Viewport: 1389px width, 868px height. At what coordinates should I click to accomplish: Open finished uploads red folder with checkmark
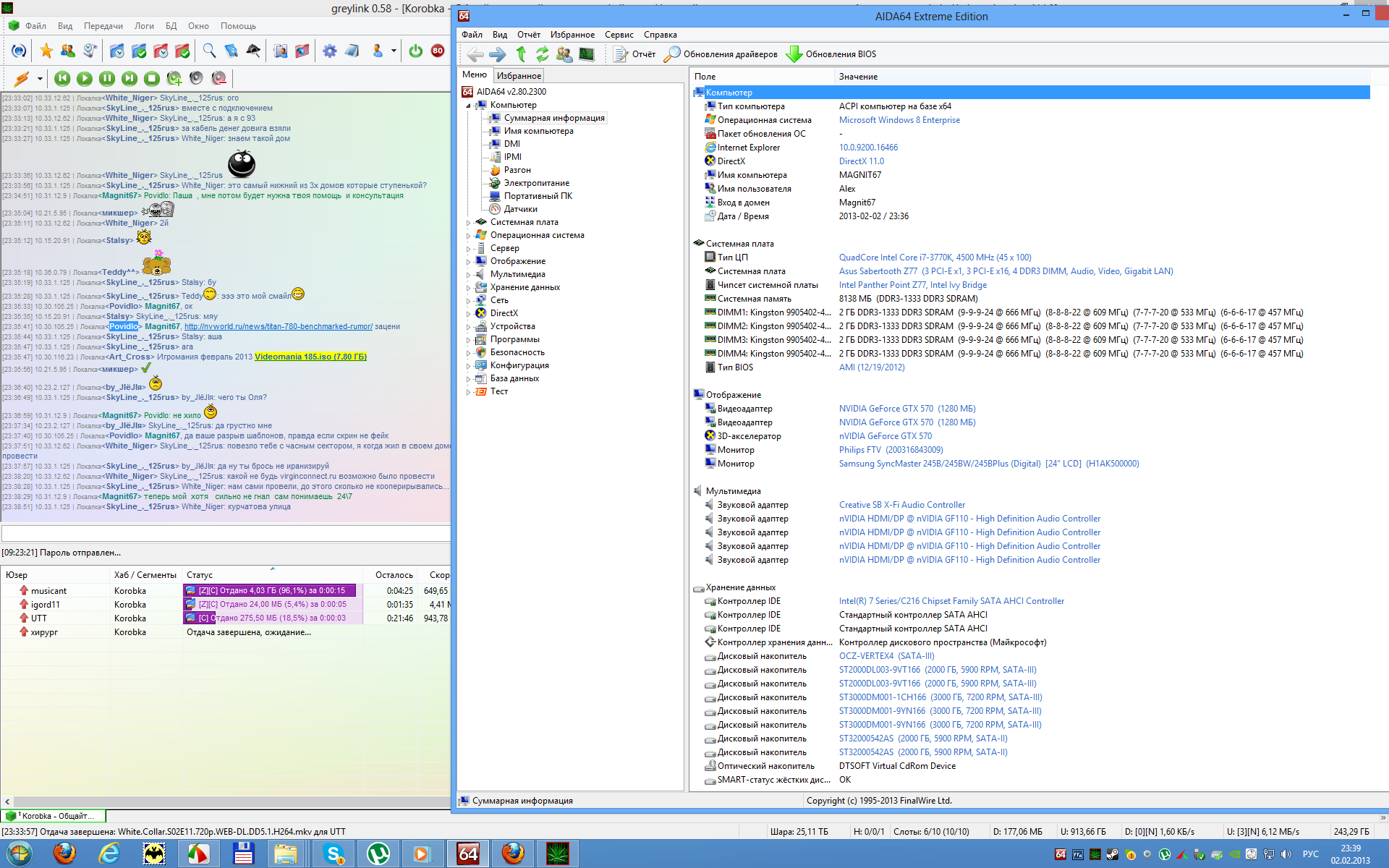(182, 51)
